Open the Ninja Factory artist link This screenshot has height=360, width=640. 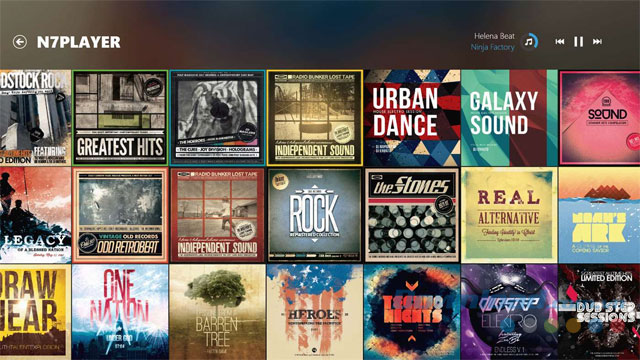pyautogui.click(x=492, y=47)
